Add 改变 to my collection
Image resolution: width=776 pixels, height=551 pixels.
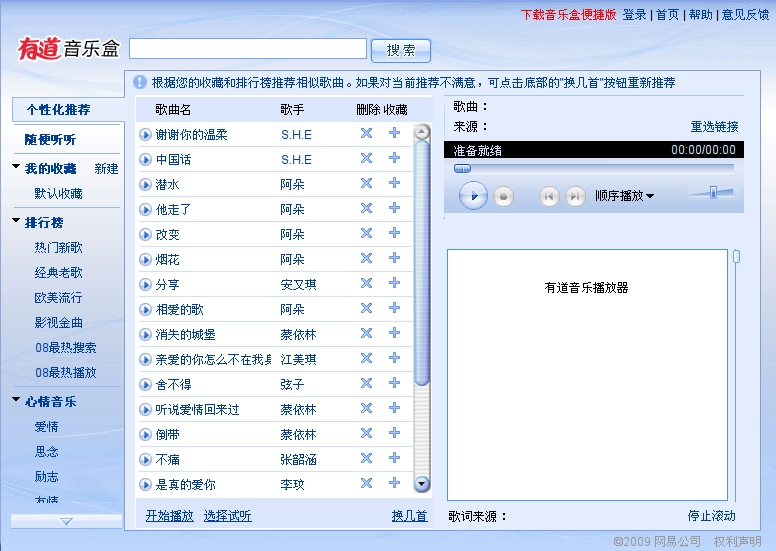[x=394, y=233]
